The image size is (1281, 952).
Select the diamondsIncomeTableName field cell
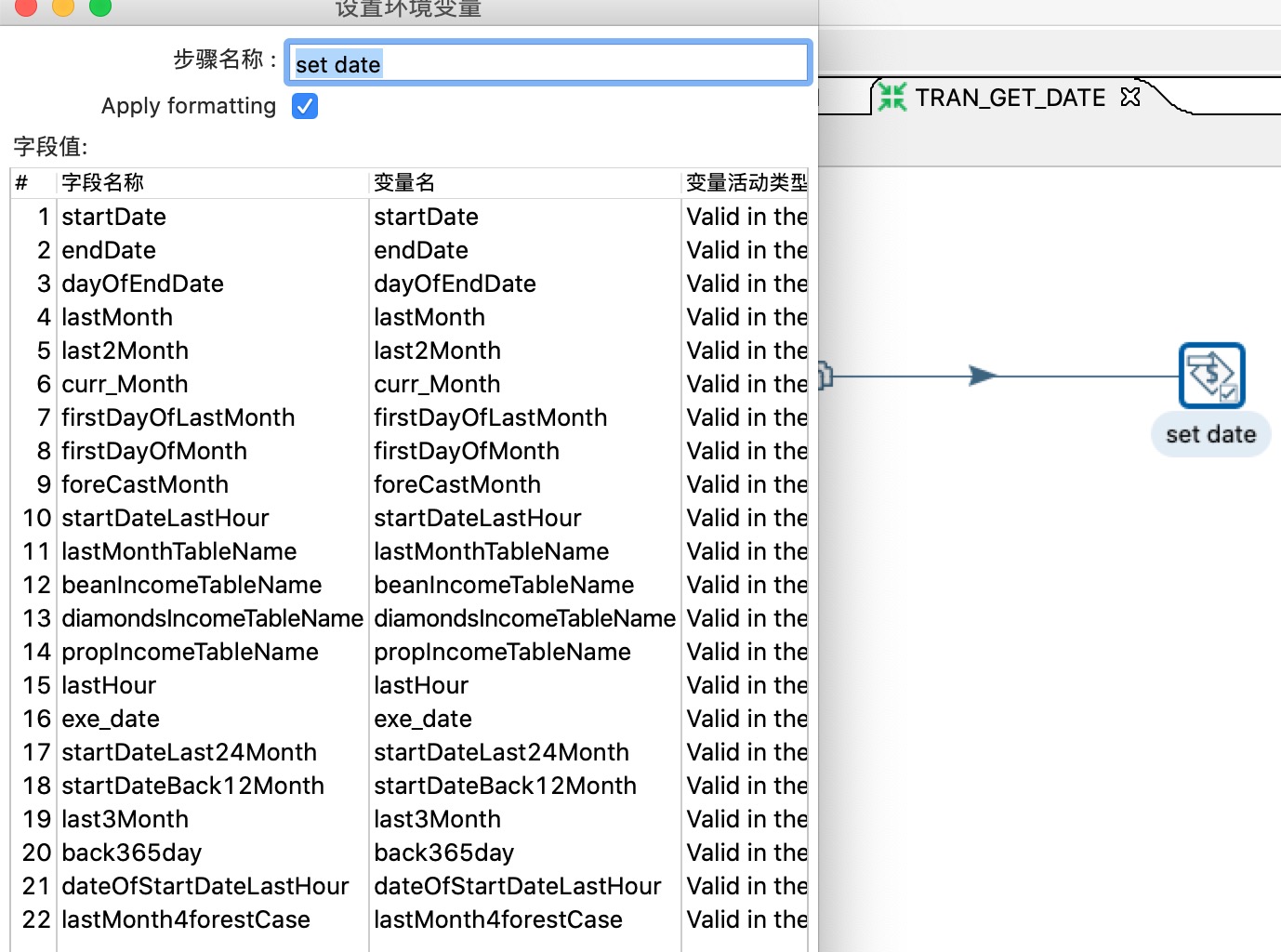(x=211, y=618)
